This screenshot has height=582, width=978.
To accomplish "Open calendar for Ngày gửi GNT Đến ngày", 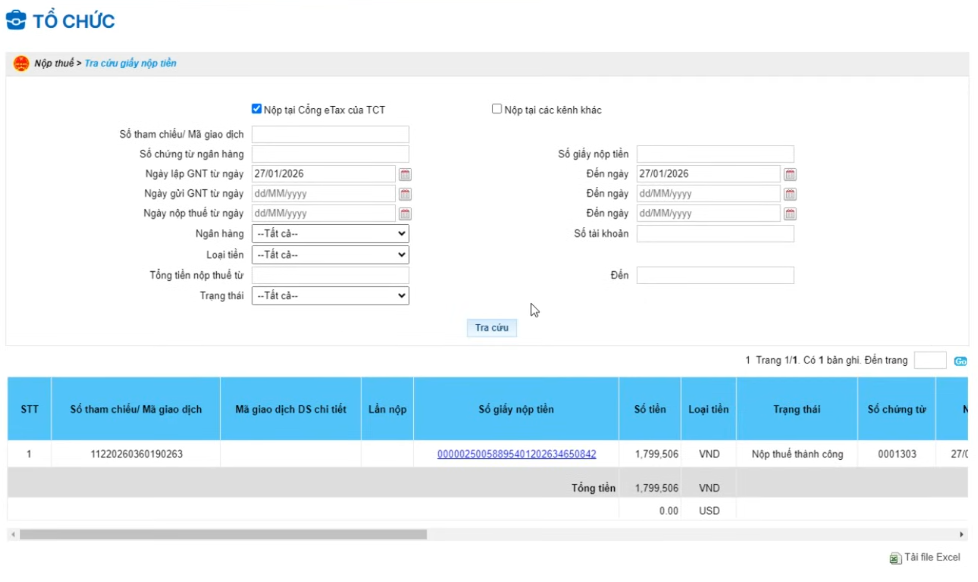I will [x=790, y=194].
